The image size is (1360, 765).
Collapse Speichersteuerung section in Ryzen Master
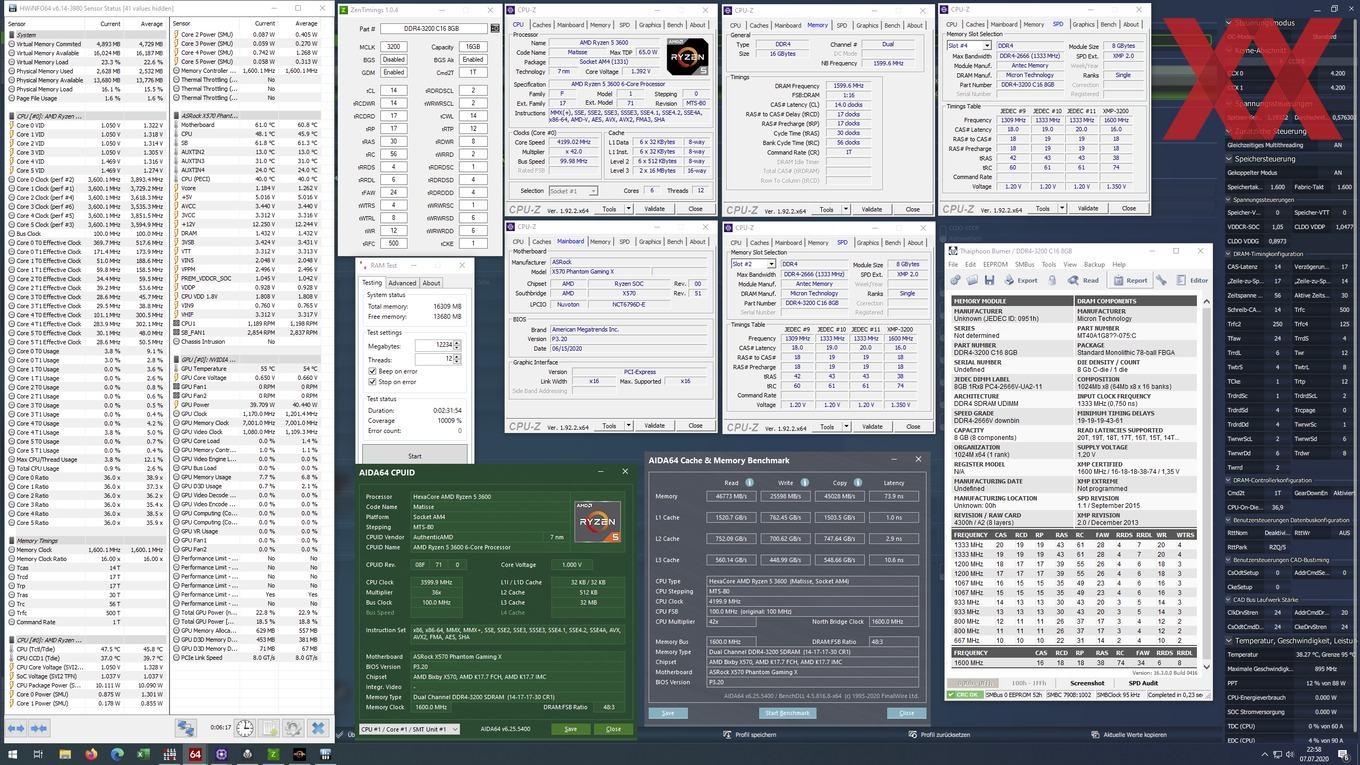(1229, 159)
